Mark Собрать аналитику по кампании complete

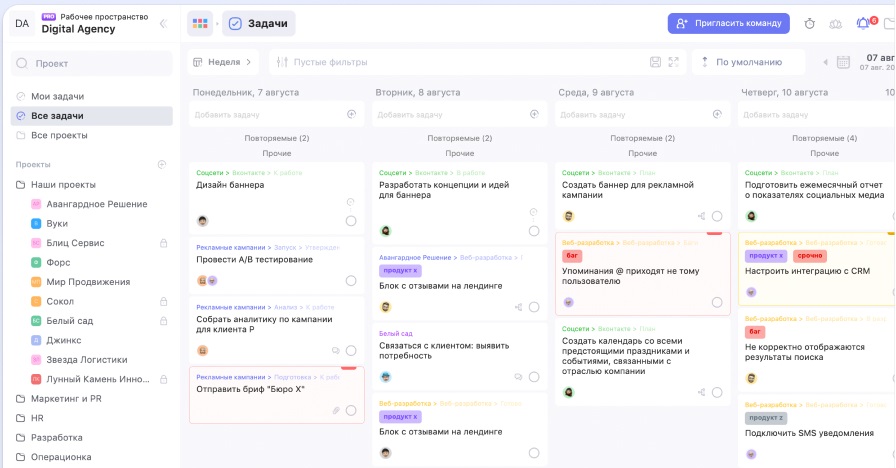coord(351,350)
